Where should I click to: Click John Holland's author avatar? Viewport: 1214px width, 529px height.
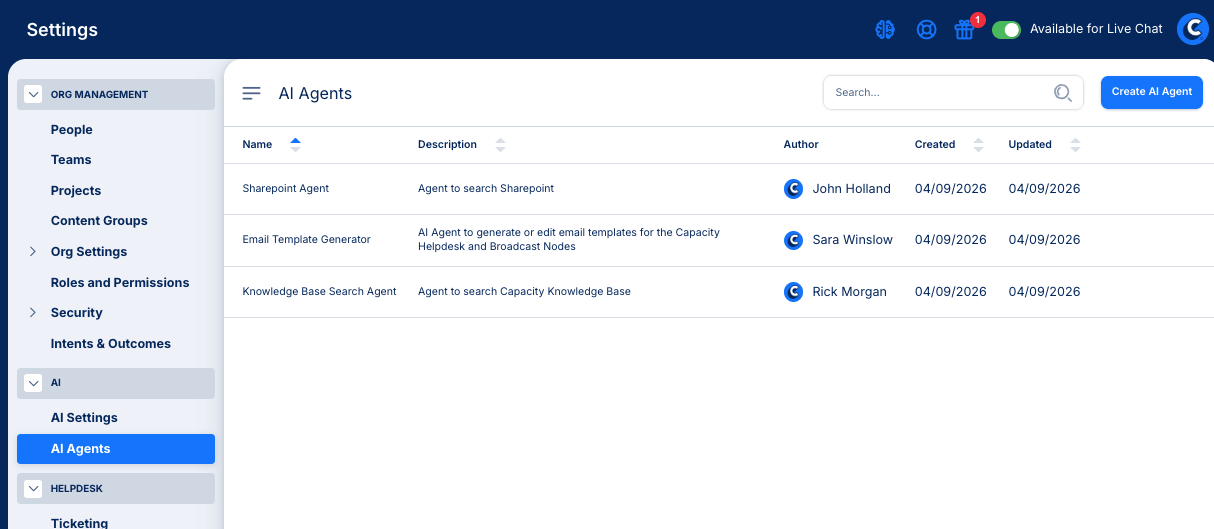793,188
